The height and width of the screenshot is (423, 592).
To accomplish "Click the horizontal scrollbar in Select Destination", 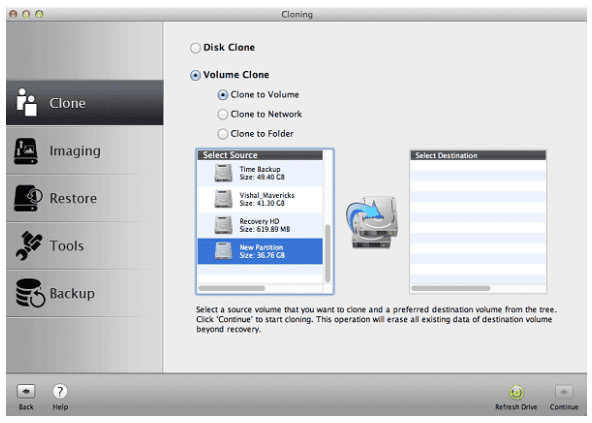I will pos(451,289).
